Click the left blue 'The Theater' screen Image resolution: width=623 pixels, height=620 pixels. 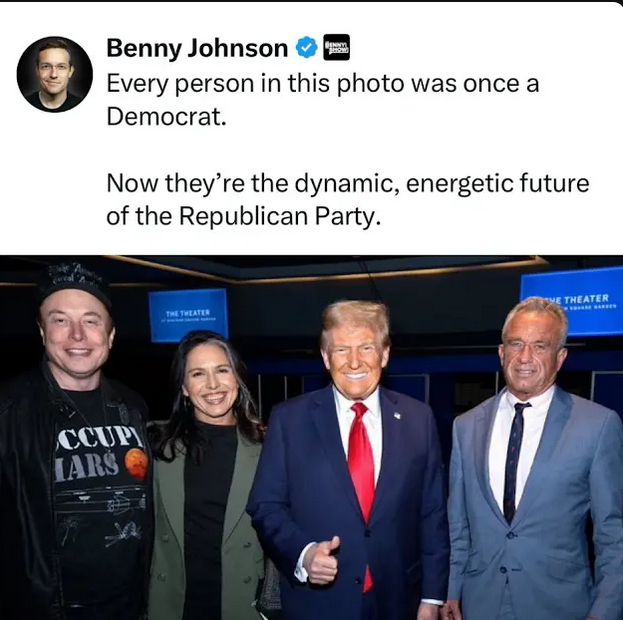(x=188, y=314)
